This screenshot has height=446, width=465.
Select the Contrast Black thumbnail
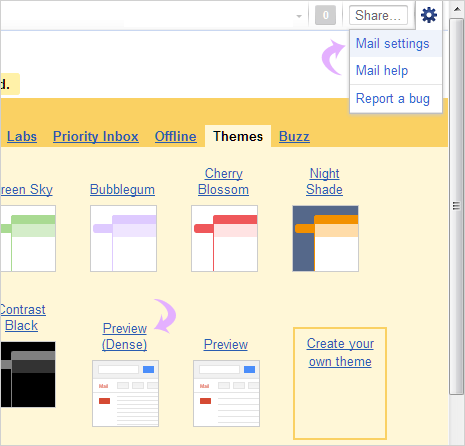point(28,374)
